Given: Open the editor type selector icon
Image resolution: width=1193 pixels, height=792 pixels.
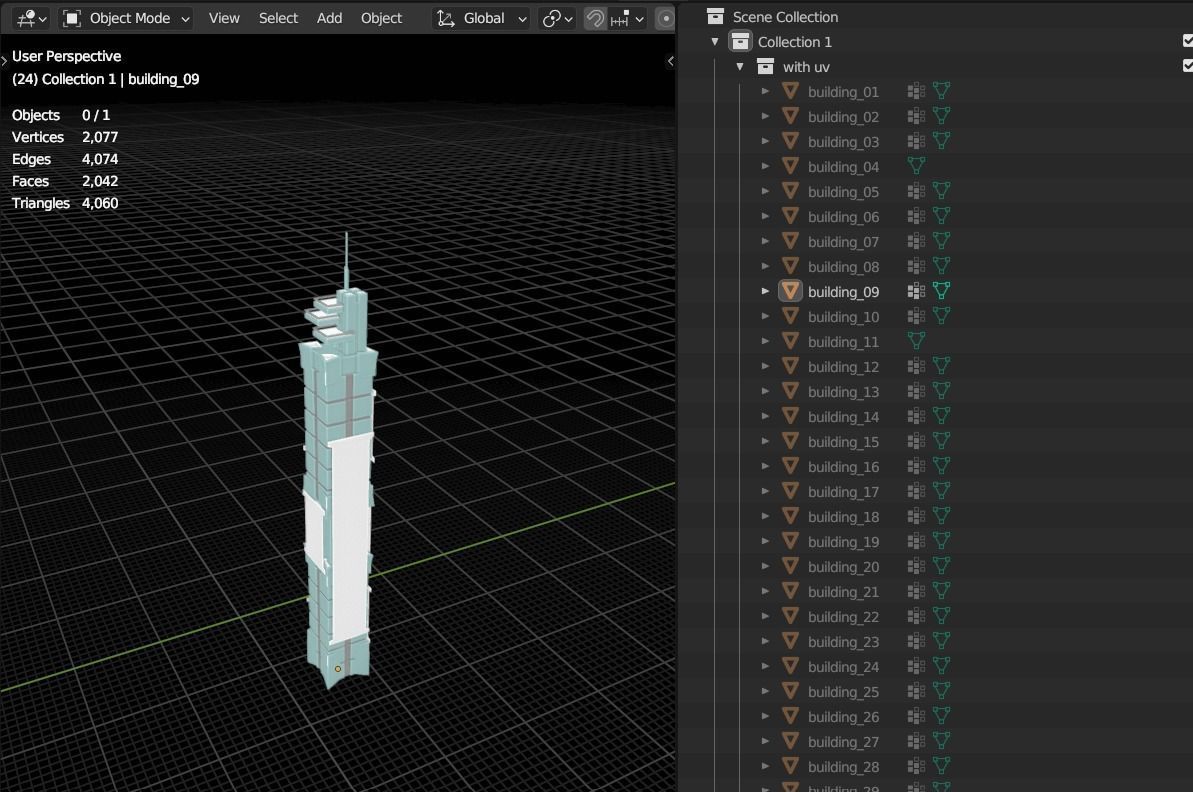Looking at the screenshot, I should [27, 18].
